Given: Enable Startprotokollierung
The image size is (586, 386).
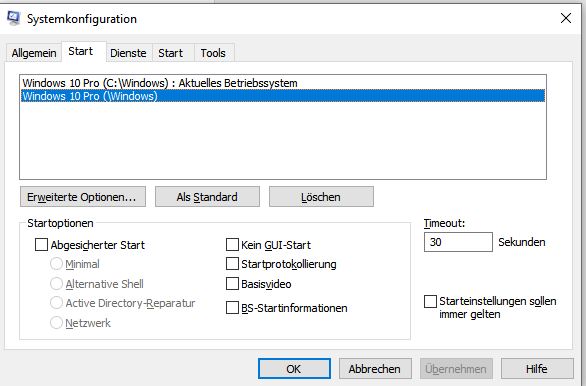Looking at the screenshot, I should coord(232,264).
